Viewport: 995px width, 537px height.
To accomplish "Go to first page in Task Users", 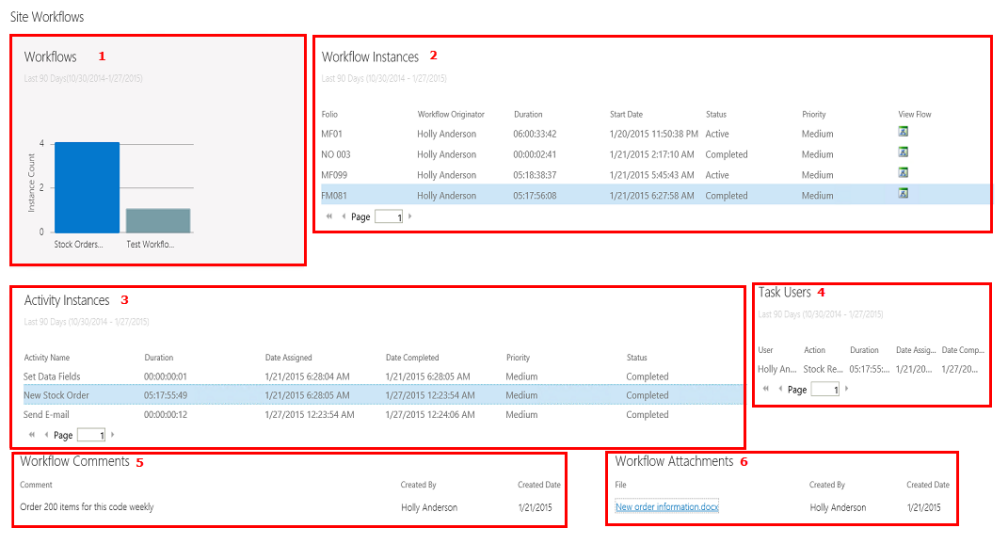I will click(766, 388).
